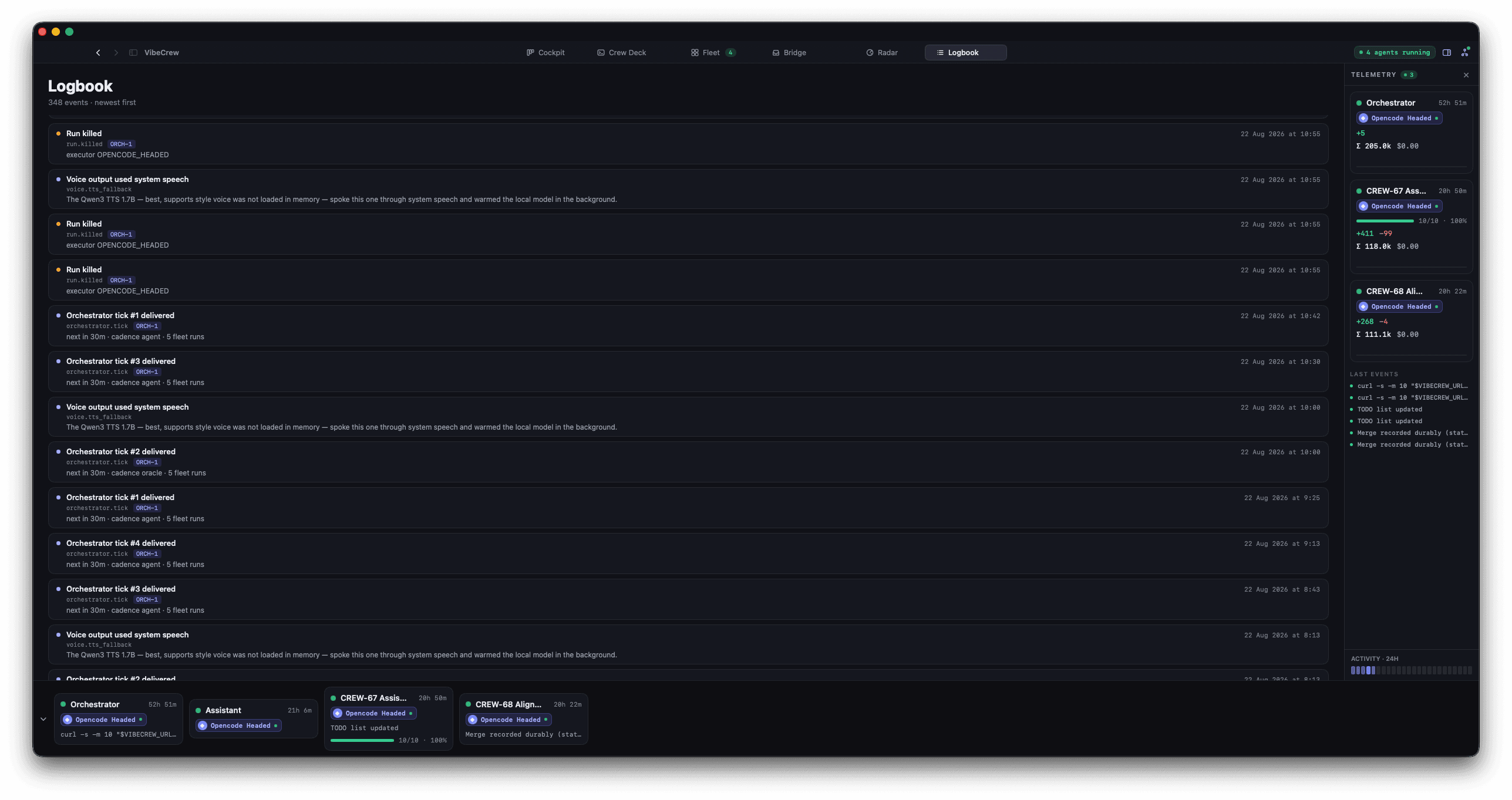
Task: Open the Fleet tab
Action: (713, 52)
